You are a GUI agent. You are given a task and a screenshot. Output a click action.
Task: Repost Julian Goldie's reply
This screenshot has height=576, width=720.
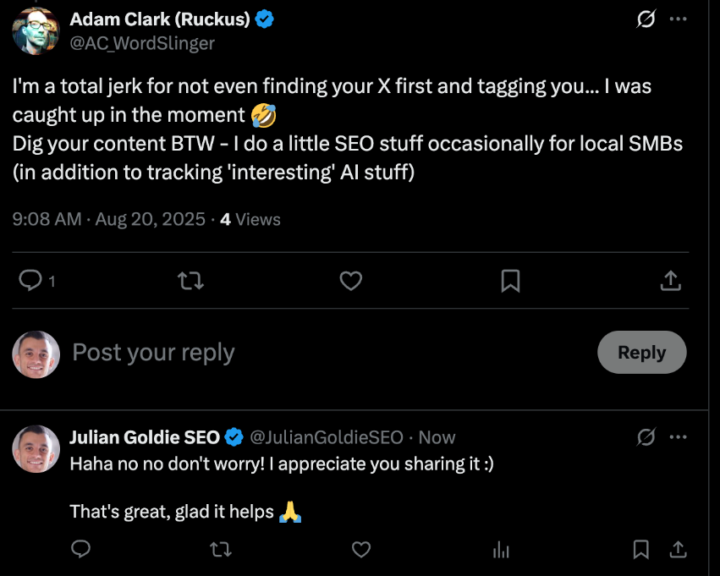(222, 549)
